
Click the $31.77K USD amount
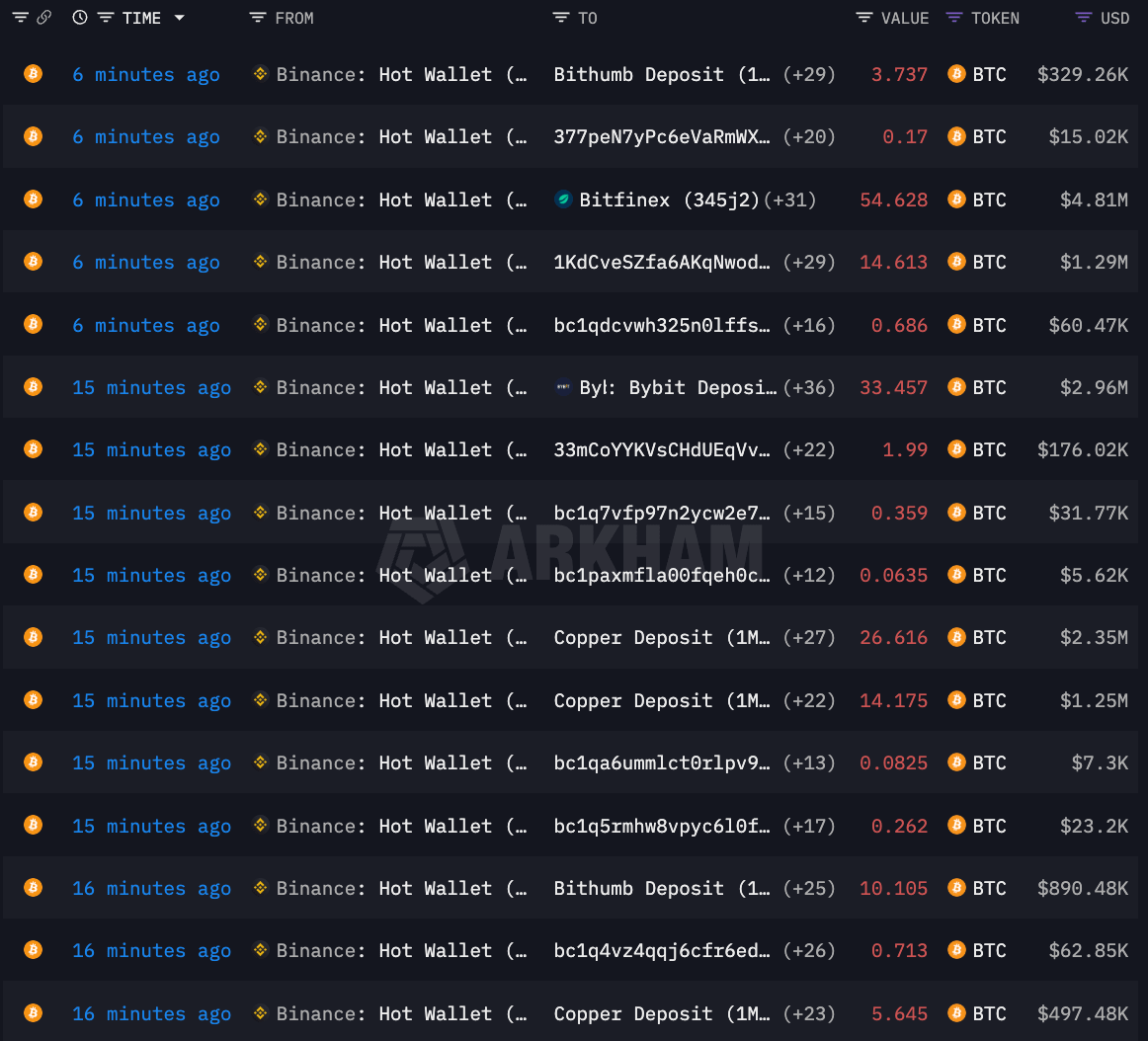pyautogui.click(x=1089, y=513)
